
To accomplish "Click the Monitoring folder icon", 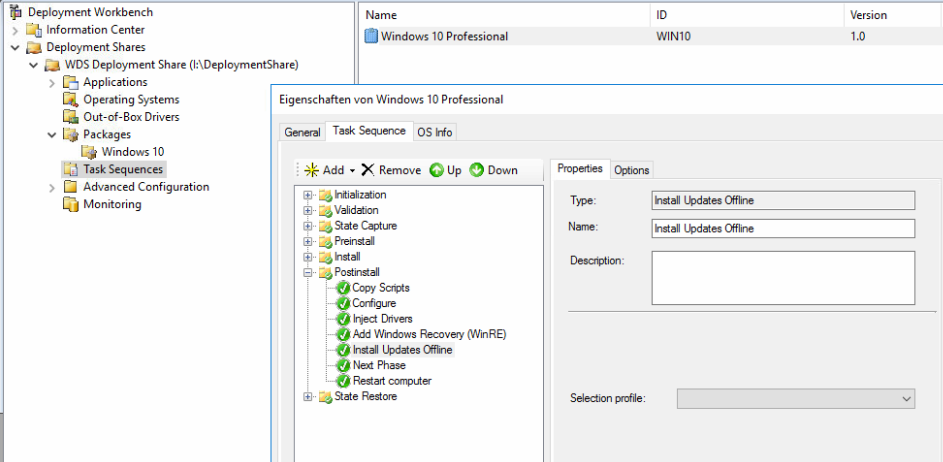I will 71,204.
